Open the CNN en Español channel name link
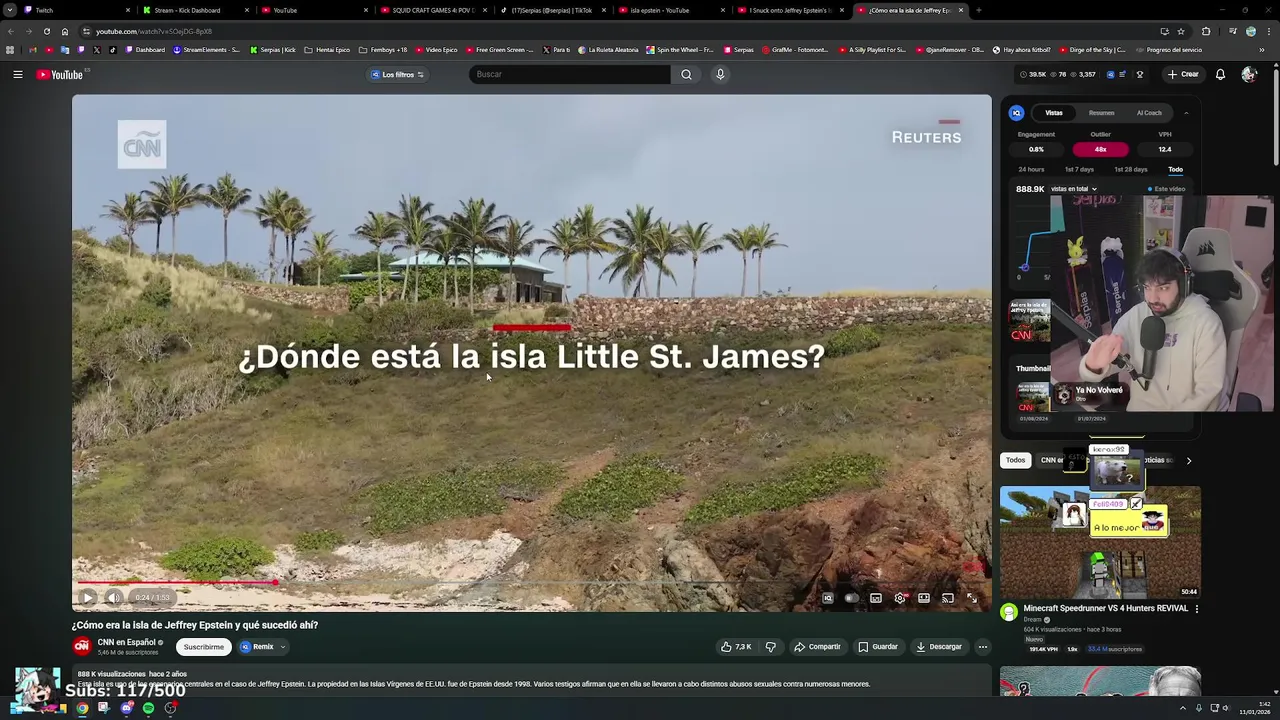Screen dimensions: 1280x720 coord(126,642)
